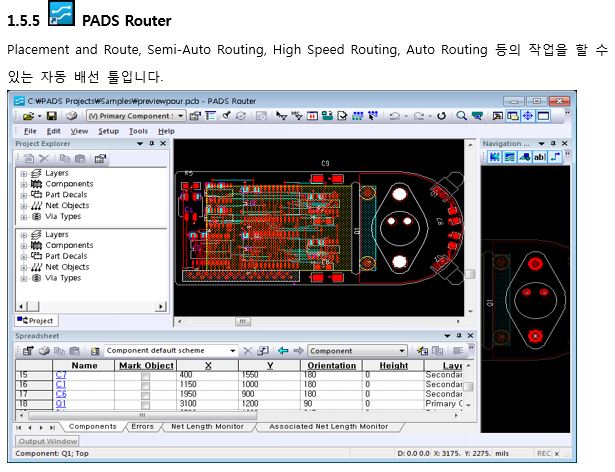615x472 pixels.
Task: Click the design canvas horizontal scrollbar thumb
Action: [x=243, y=322]
